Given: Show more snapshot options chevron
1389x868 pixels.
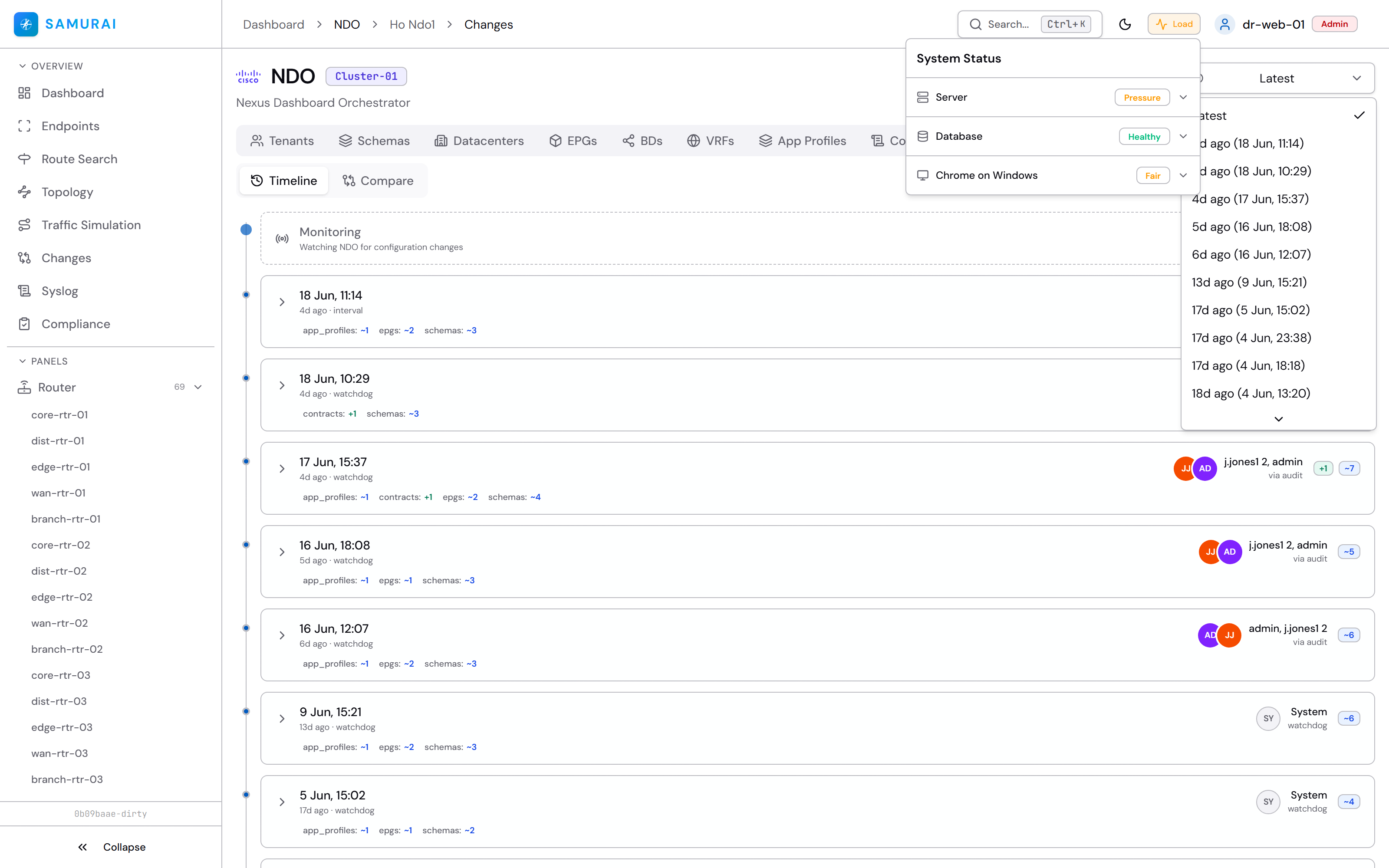Looking at the screenshot, I should click(x=1279, y=419).
